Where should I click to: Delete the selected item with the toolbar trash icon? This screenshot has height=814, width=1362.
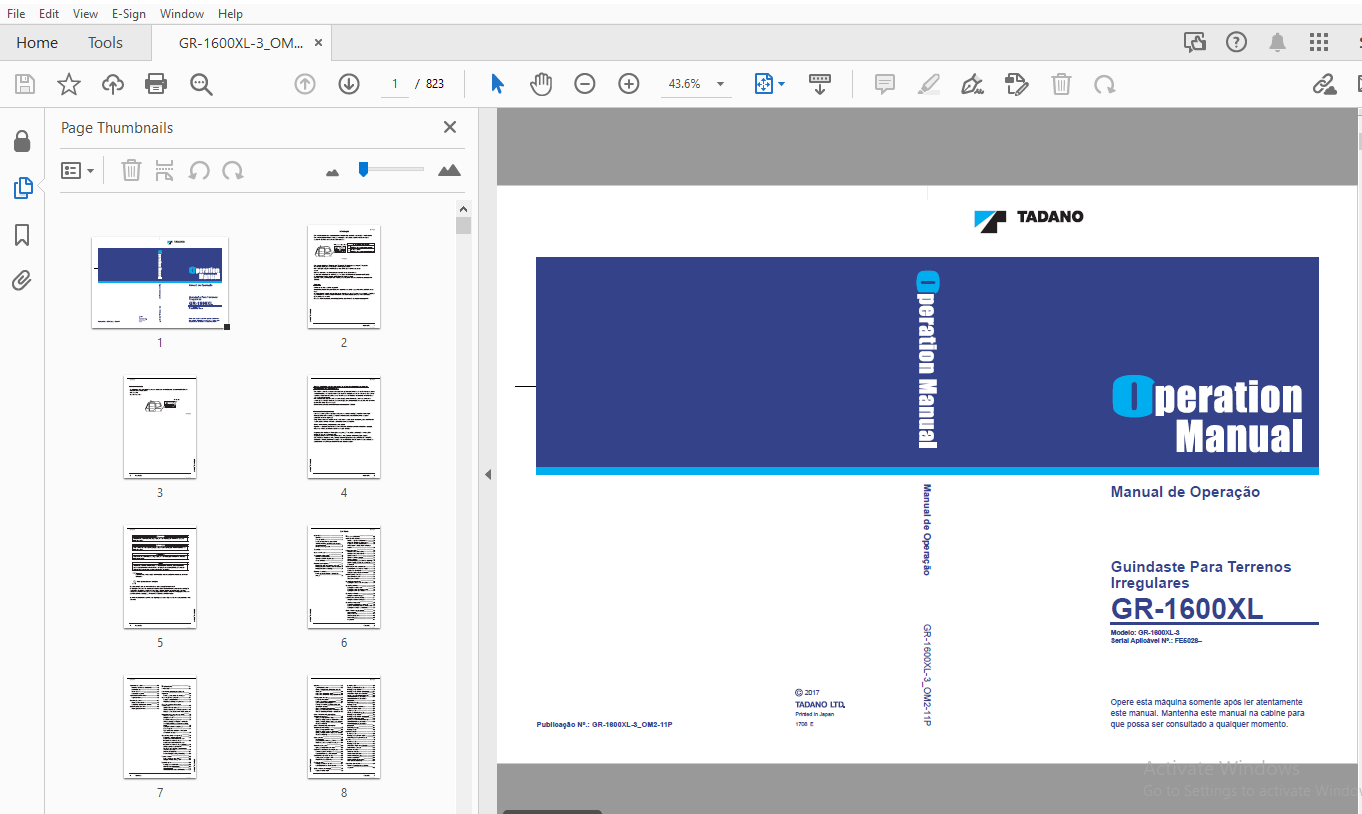[x=1061, y=85]
